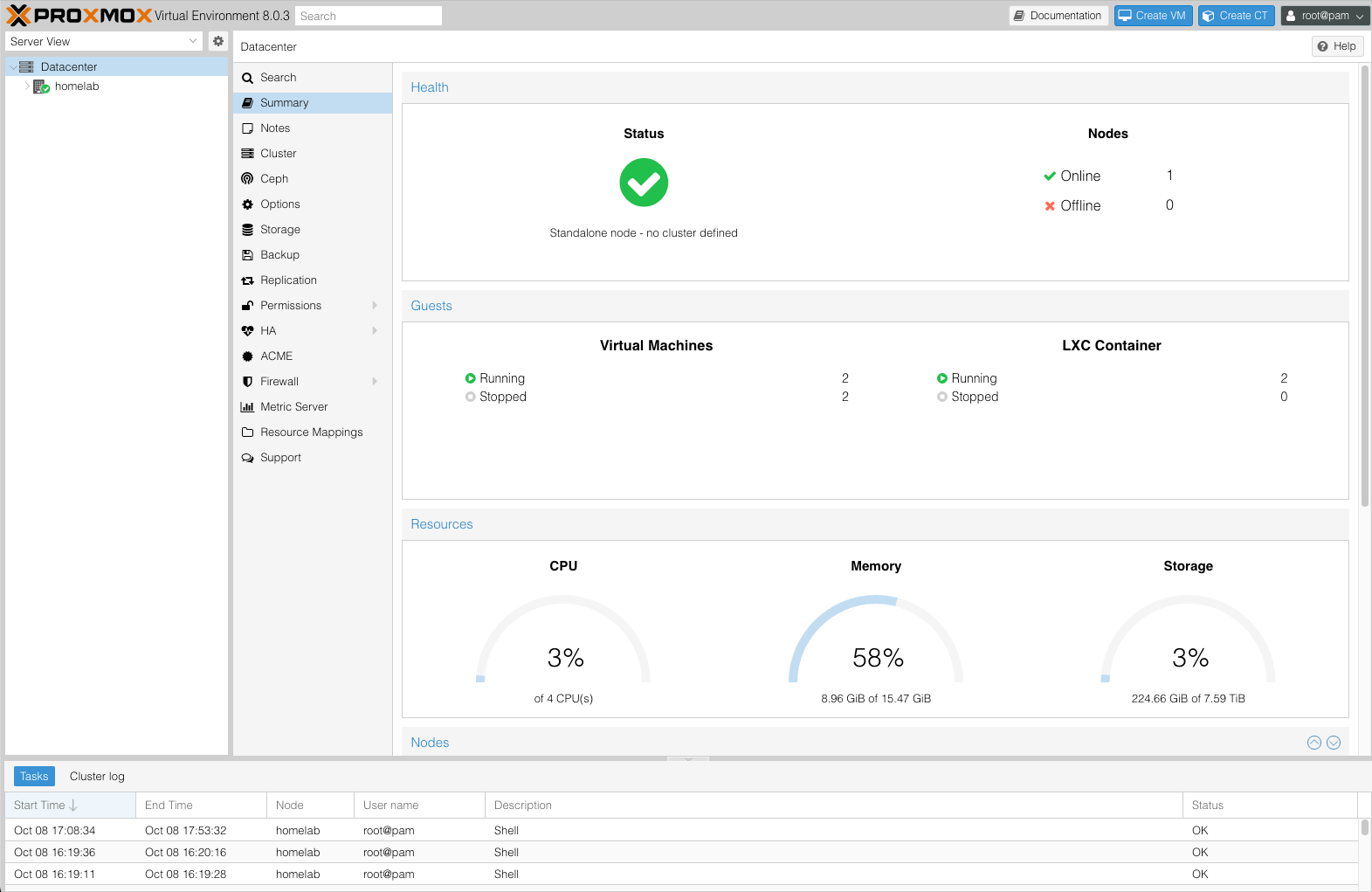Click the top Search input field
The image size is (1372, 892).
click(x=369, y=16)
